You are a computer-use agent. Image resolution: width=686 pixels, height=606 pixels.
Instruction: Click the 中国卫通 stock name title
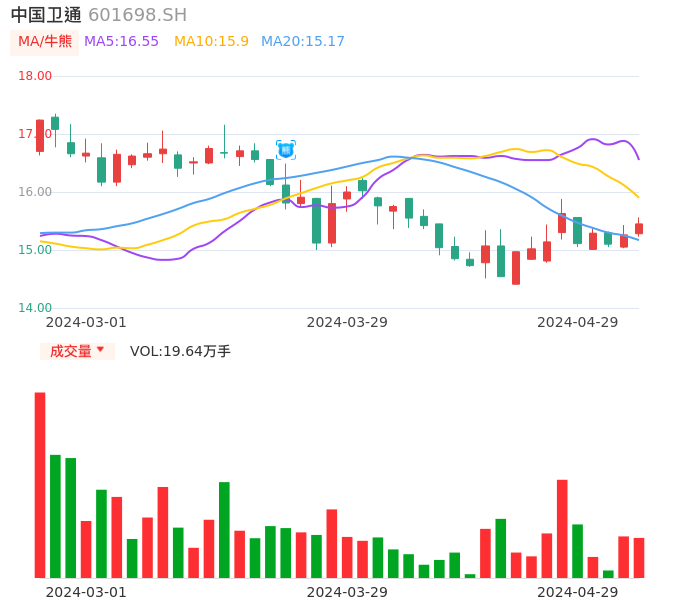tap(46, 15)
